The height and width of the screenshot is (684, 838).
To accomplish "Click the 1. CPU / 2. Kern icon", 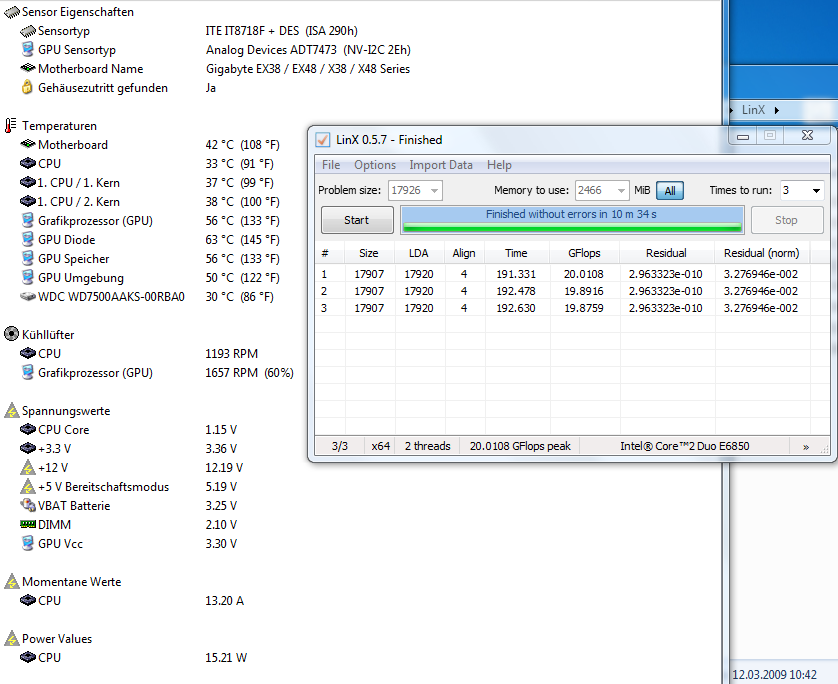I will coord(28,201).
